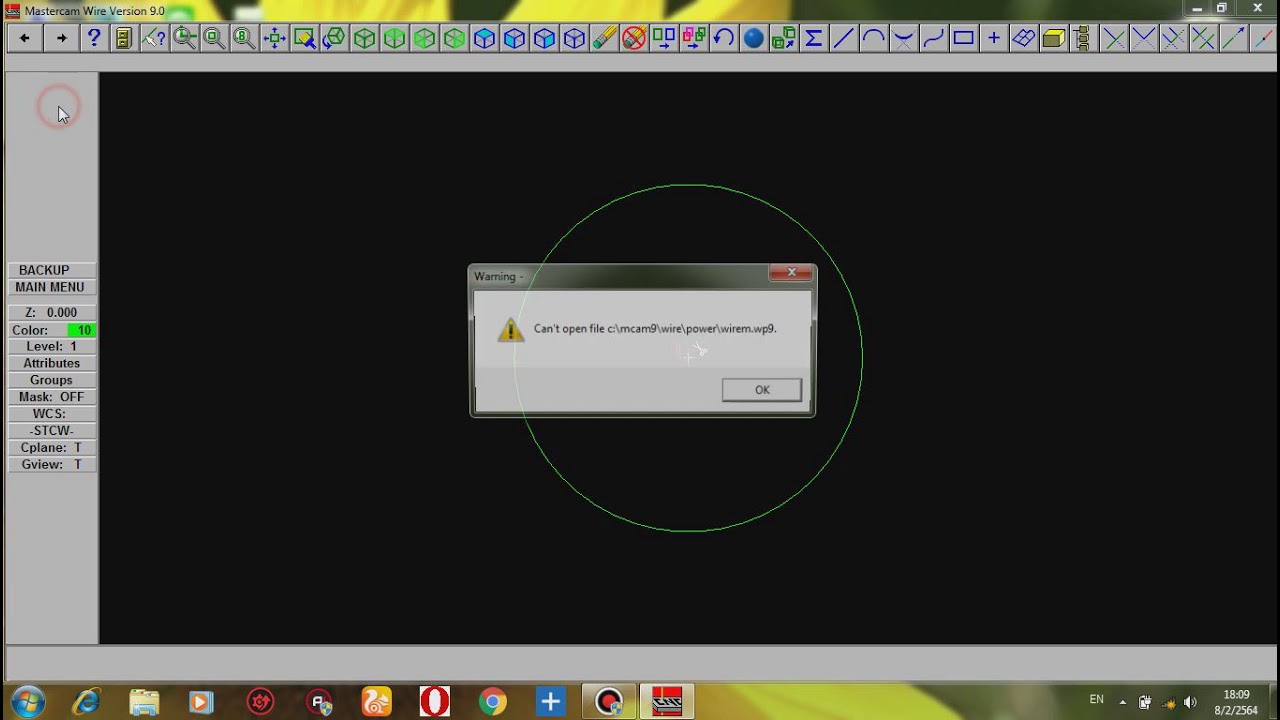1280x720 pixels.
Task: Click the EN language indicator
Action: pos(1097,699)
